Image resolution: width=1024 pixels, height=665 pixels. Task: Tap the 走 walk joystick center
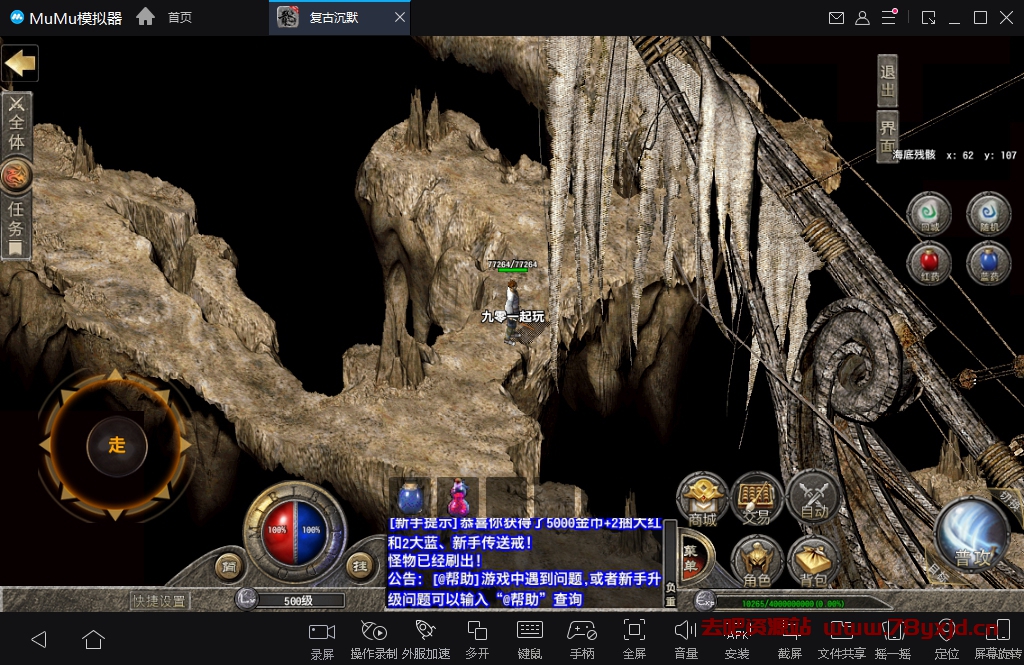[117, 446]
